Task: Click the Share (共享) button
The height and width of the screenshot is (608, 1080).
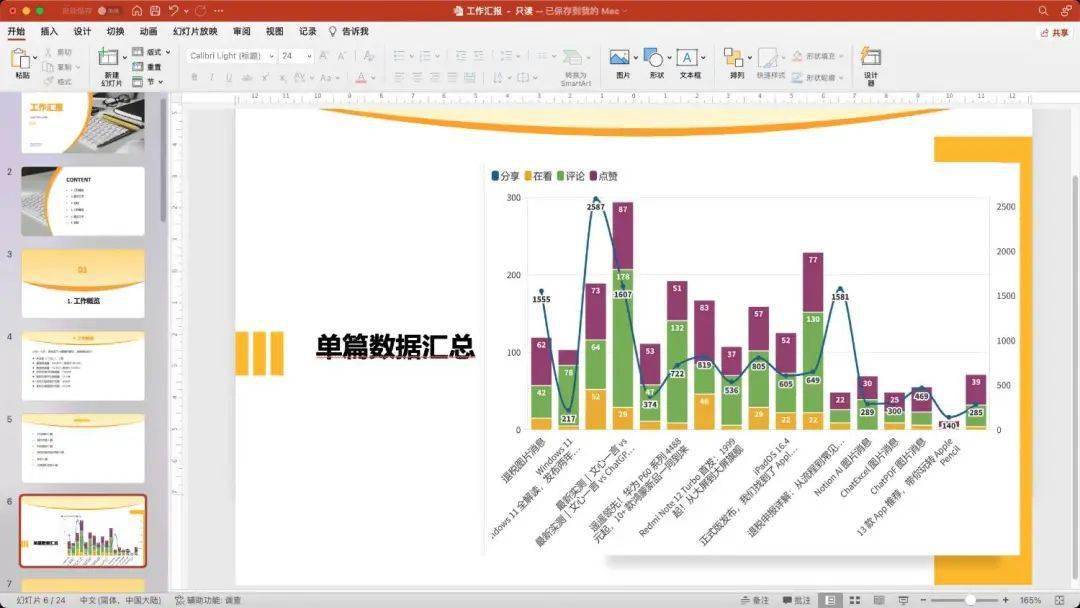Action: (1055, 32)
